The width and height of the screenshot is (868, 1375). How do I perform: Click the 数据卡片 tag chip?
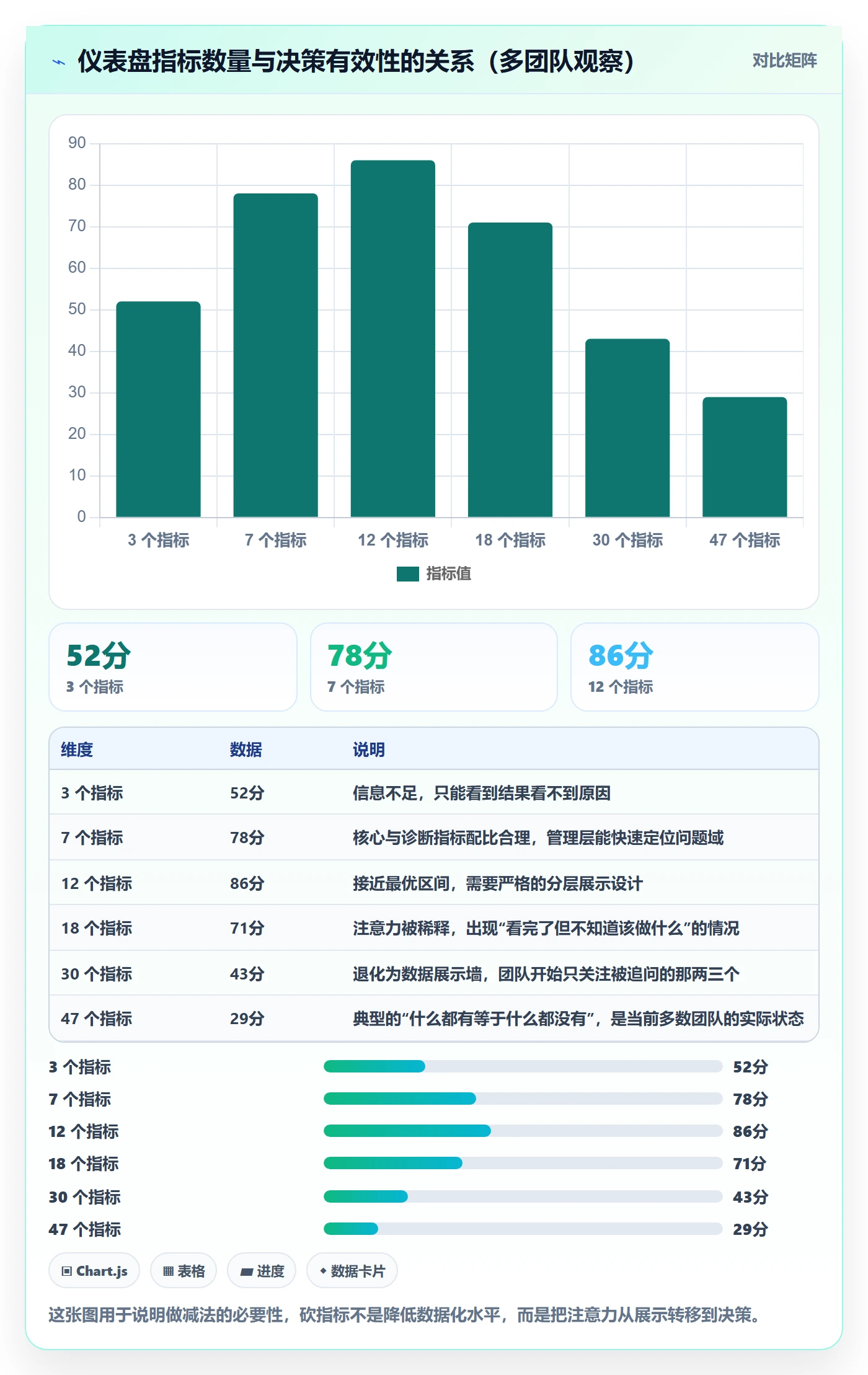tap(352, 1271)
